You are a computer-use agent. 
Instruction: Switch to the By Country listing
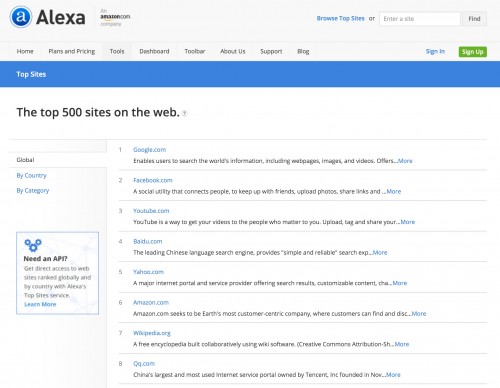tap(31, 175)
